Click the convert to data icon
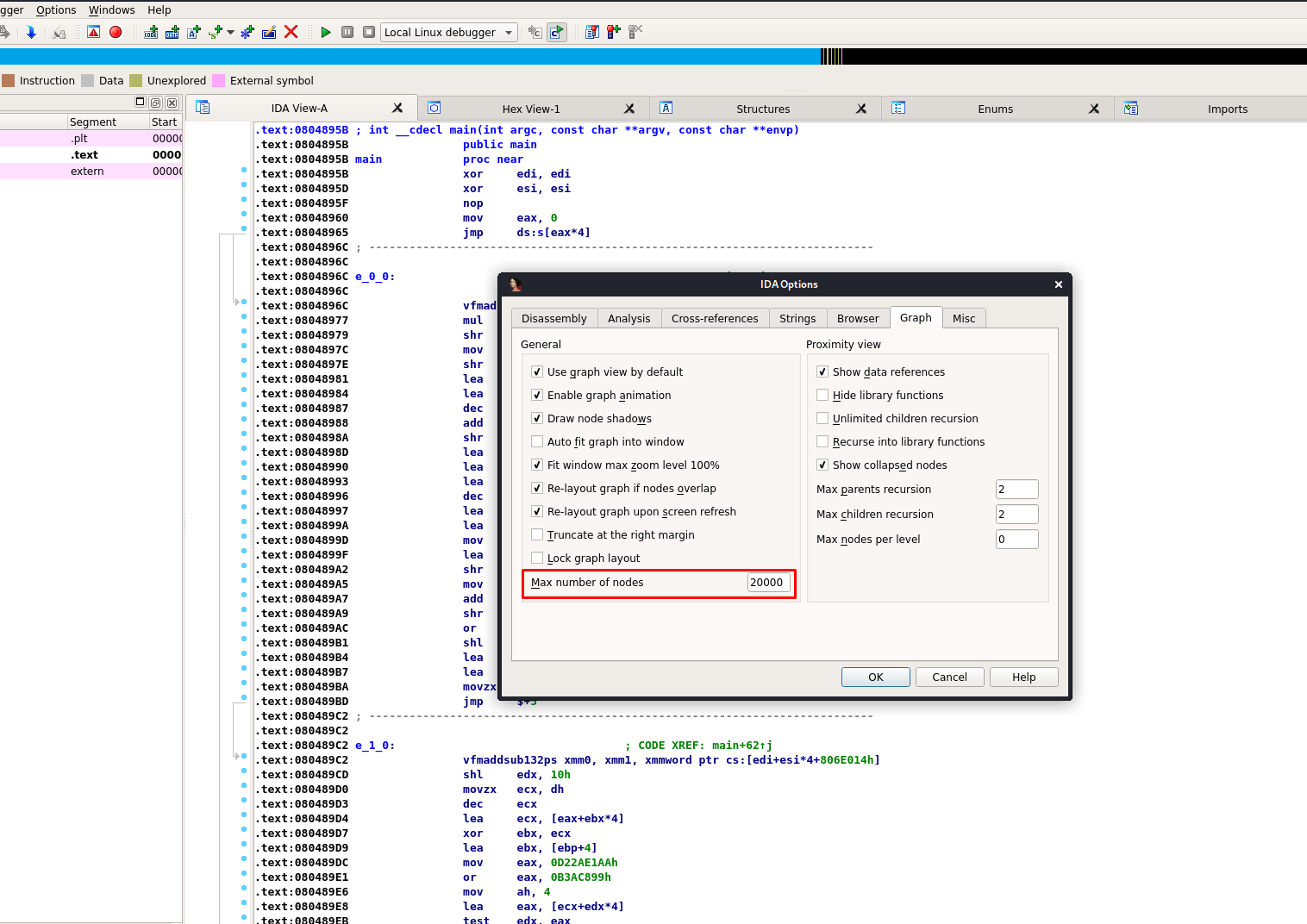This screenshot has height=924, width=1307. click(172, 32)
